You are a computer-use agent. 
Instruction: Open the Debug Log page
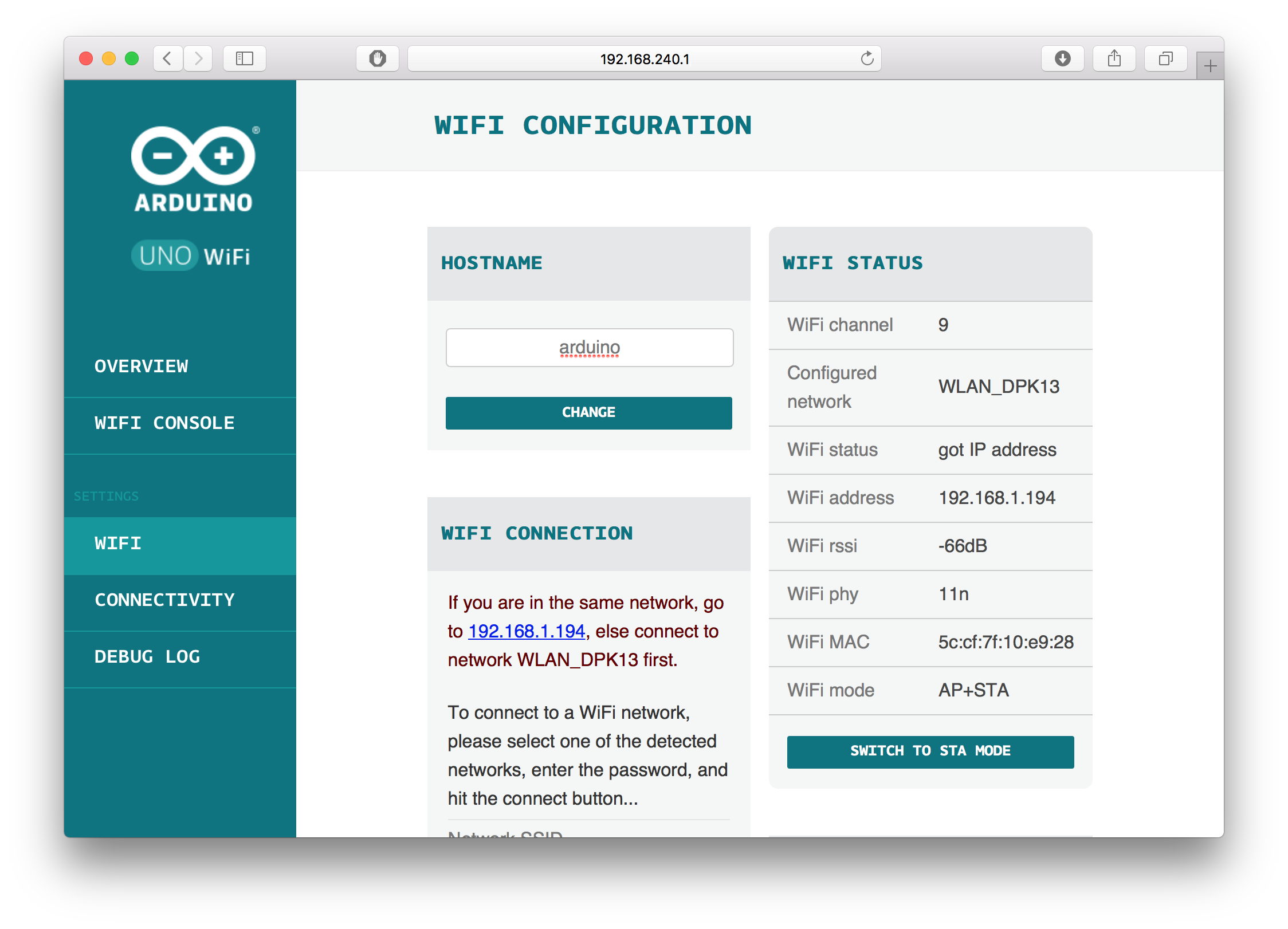tap(147, 657)
